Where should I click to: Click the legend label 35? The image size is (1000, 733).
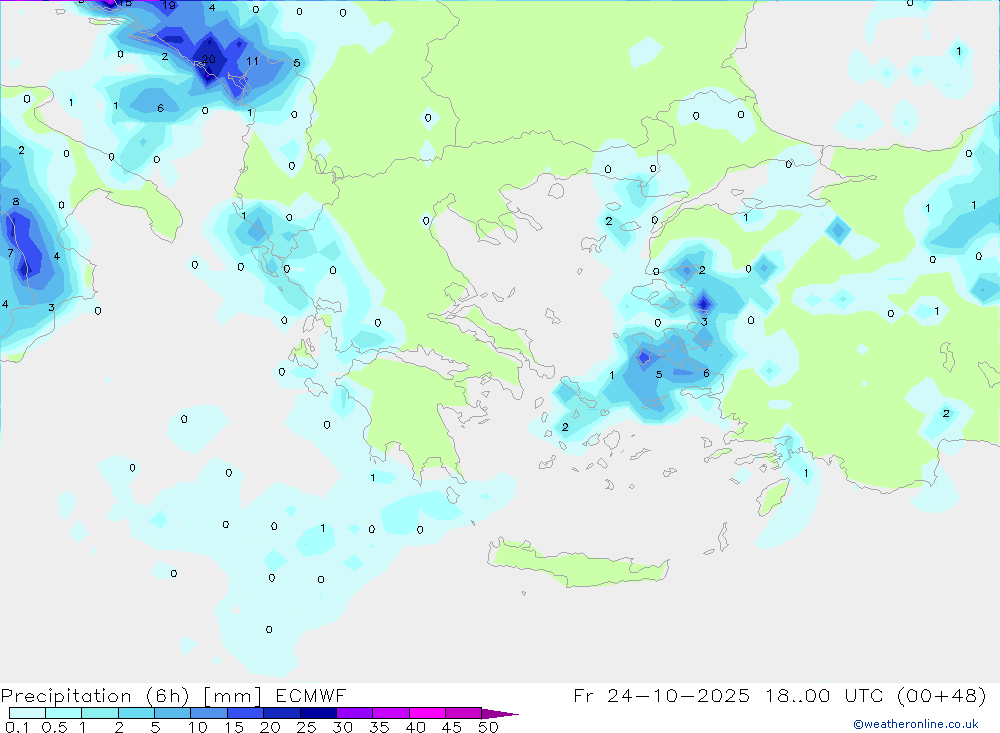click(379, 727)
